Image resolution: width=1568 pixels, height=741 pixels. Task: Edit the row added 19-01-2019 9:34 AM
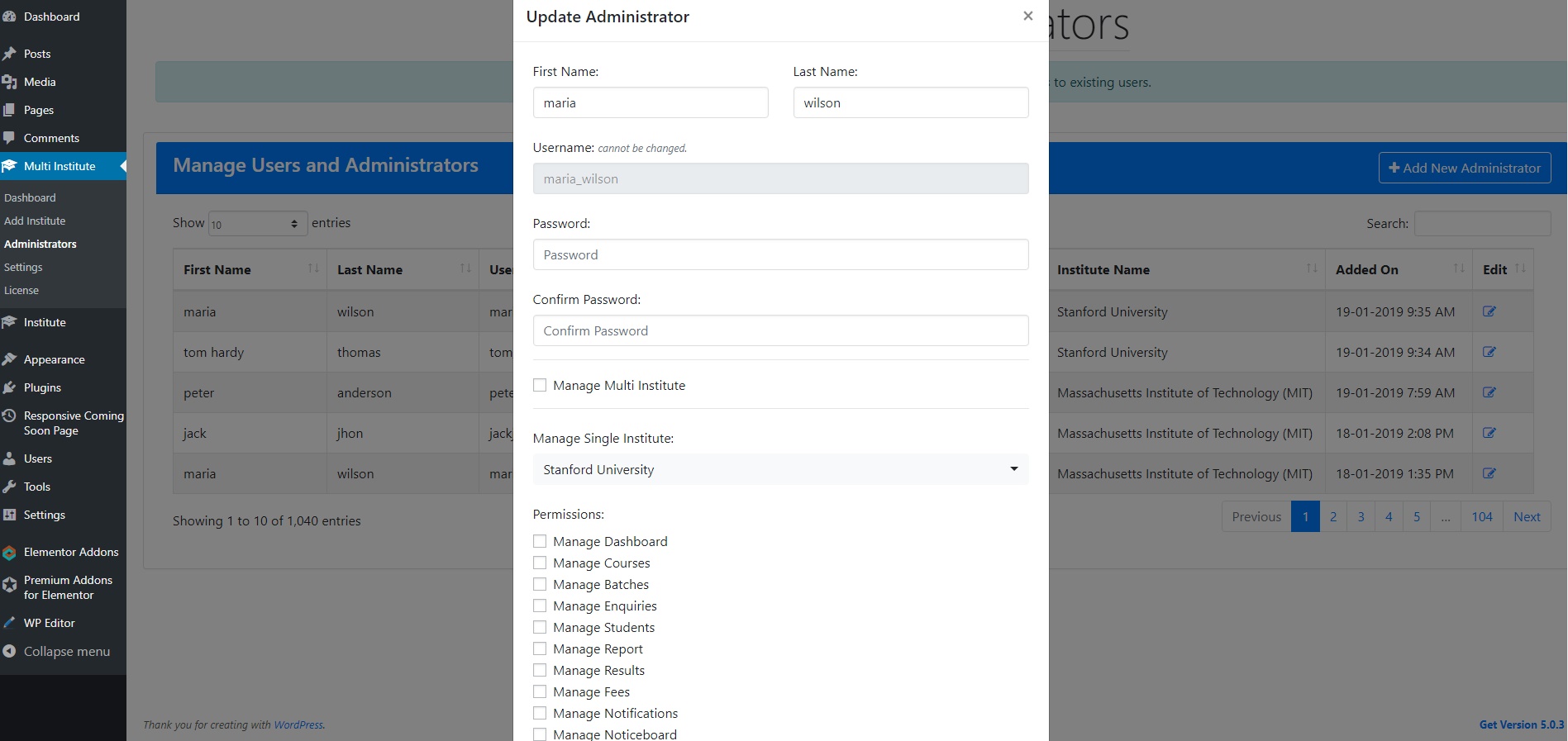(x=1489, y=352)
